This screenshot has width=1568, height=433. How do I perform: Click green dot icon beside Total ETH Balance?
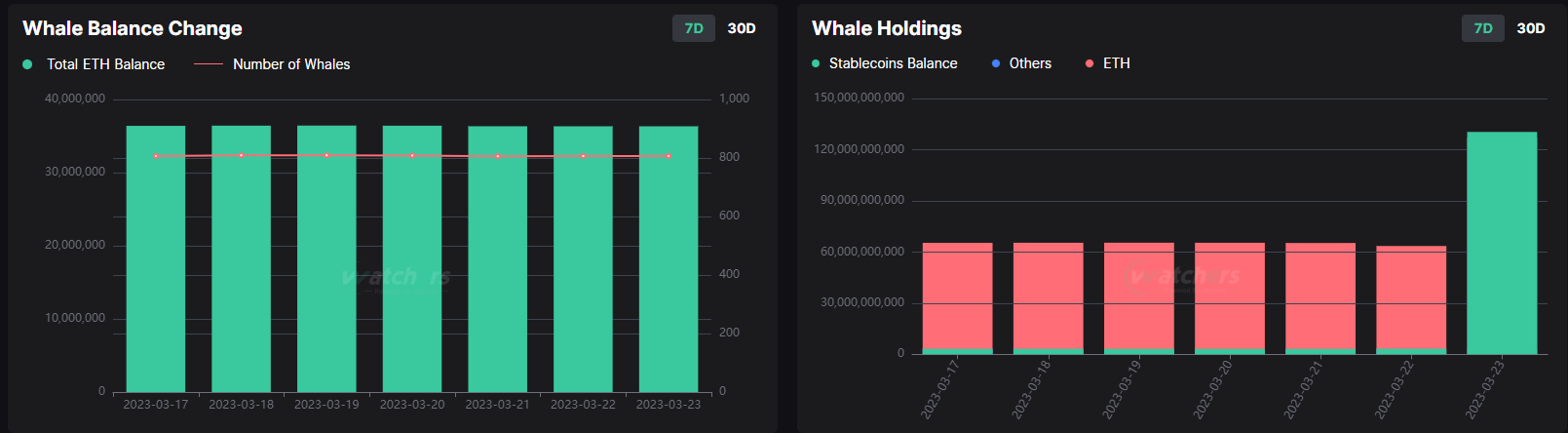point(27,64)
